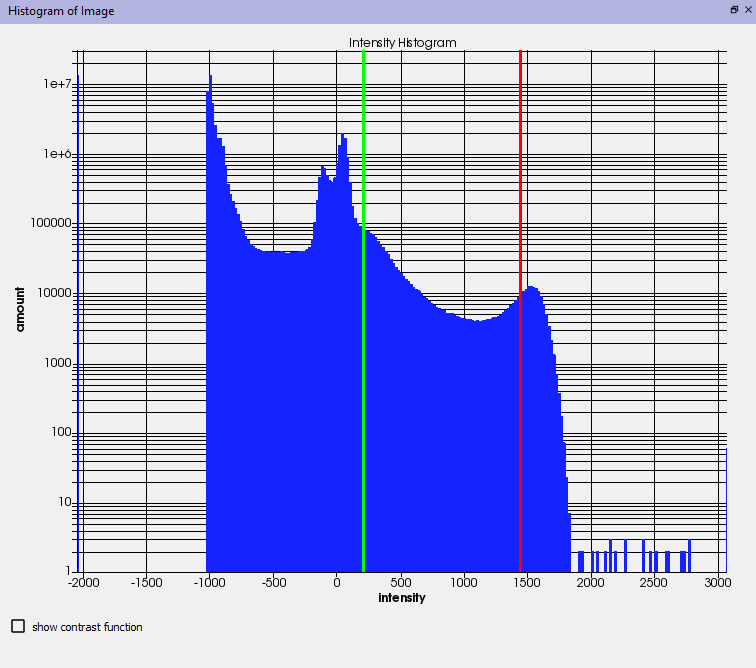The height and width of the screenshot is (668, 756).
Task: Click the Intensity Histogram title
Action: [403, 43]
